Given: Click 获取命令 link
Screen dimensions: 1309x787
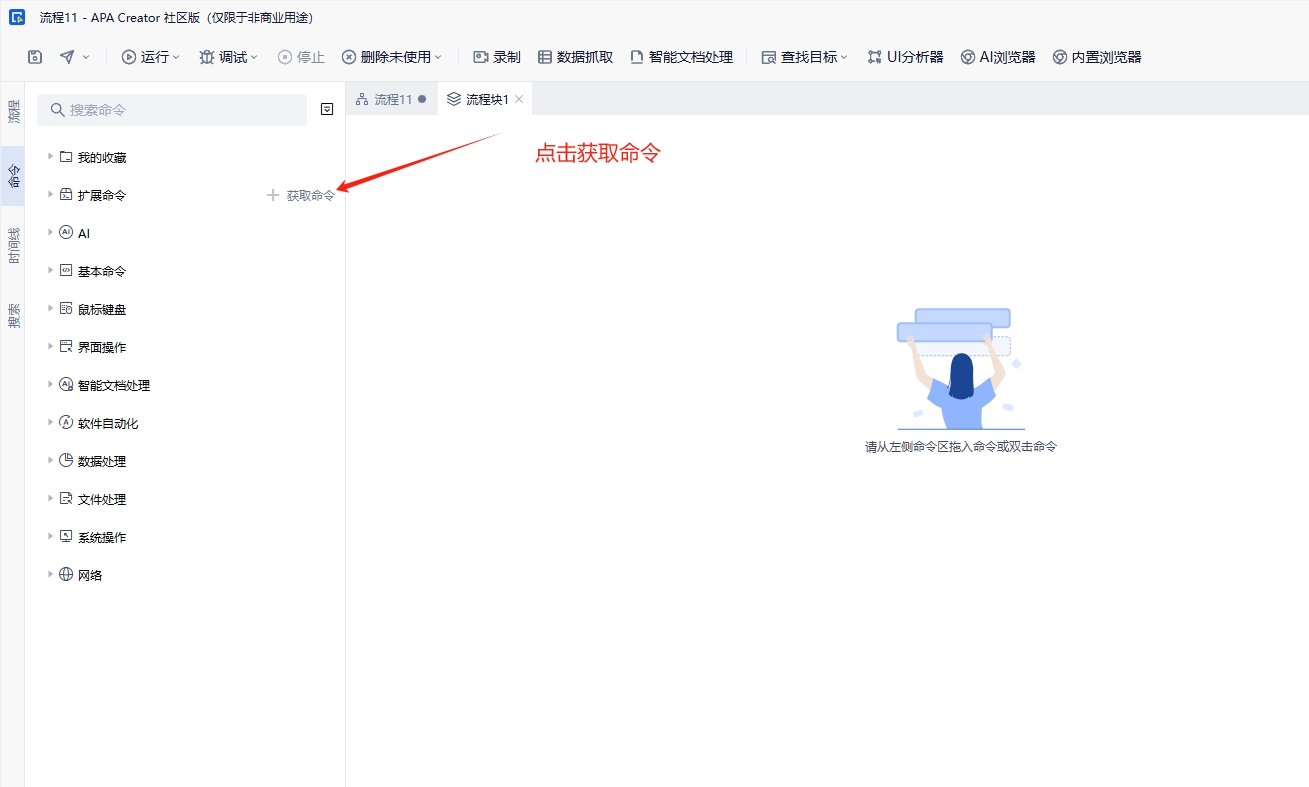Looking at the screenshot, I should (x=301, y=195).
